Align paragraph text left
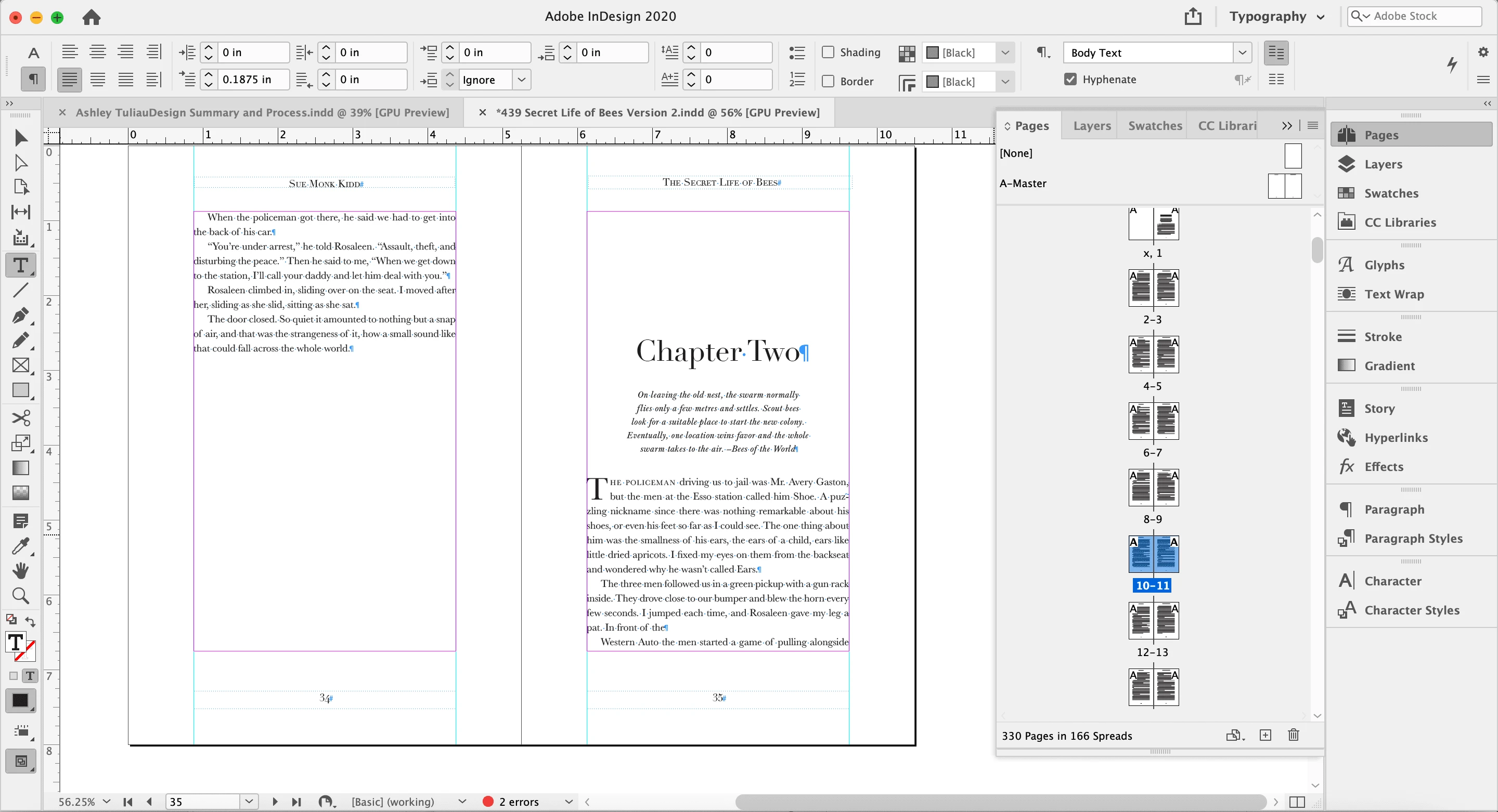 click(70, 52)
